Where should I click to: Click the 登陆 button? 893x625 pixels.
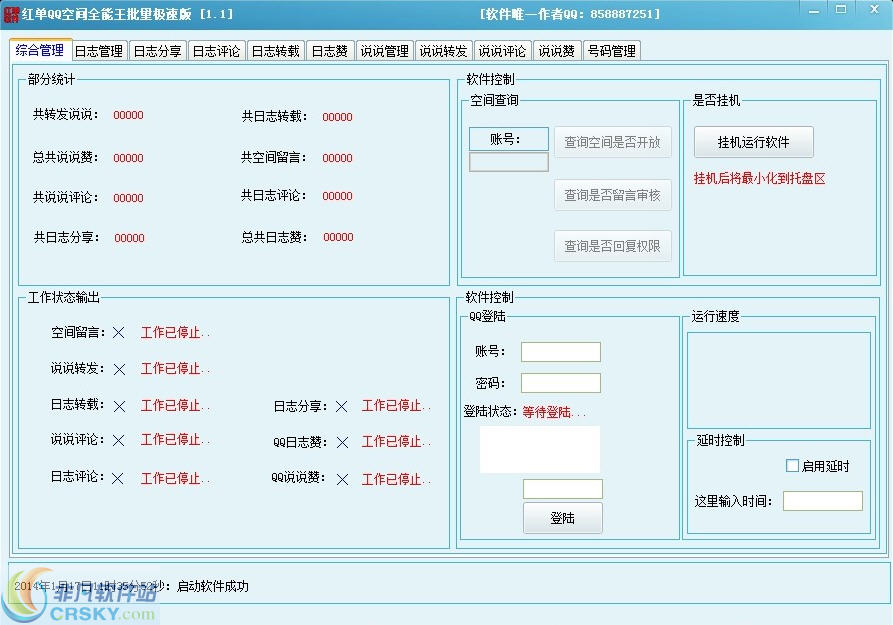563,518
